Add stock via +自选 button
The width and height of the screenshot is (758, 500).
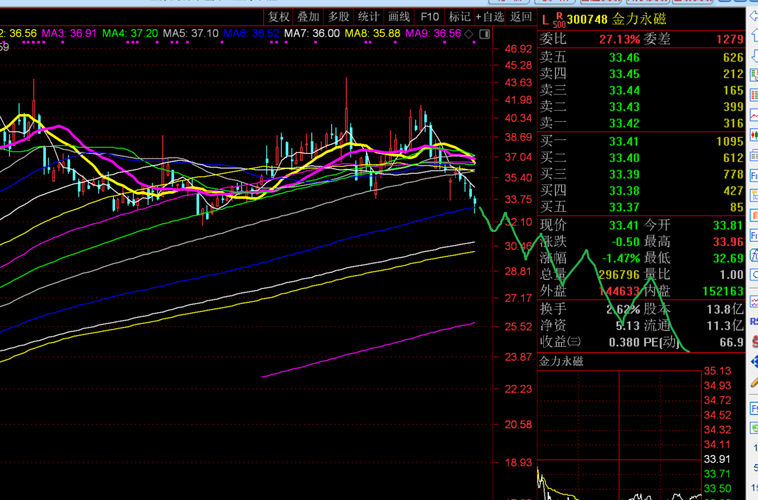pyautogui.click(x=490, y=17)
